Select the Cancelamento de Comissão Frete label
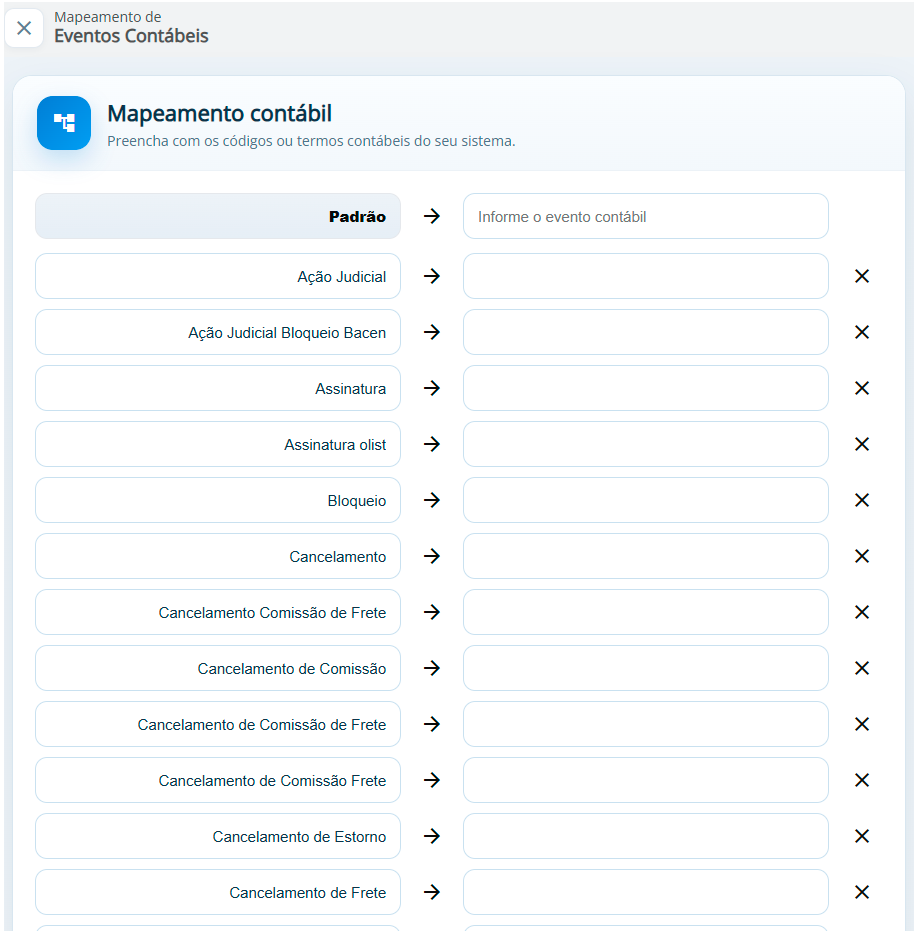The image size is (919, 934). click(x=218, y=780)
